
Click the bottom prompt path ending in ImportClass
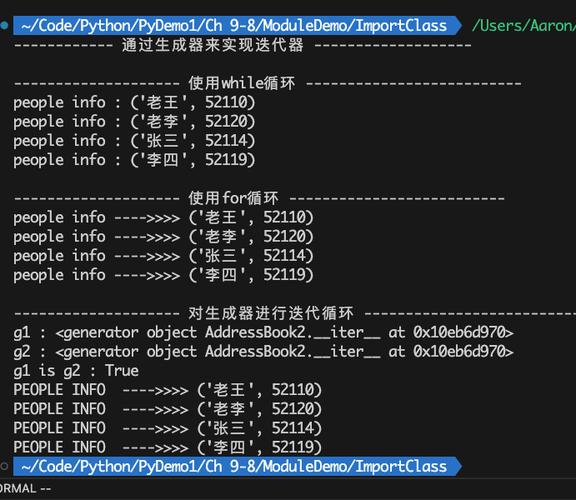coord(234,467)
